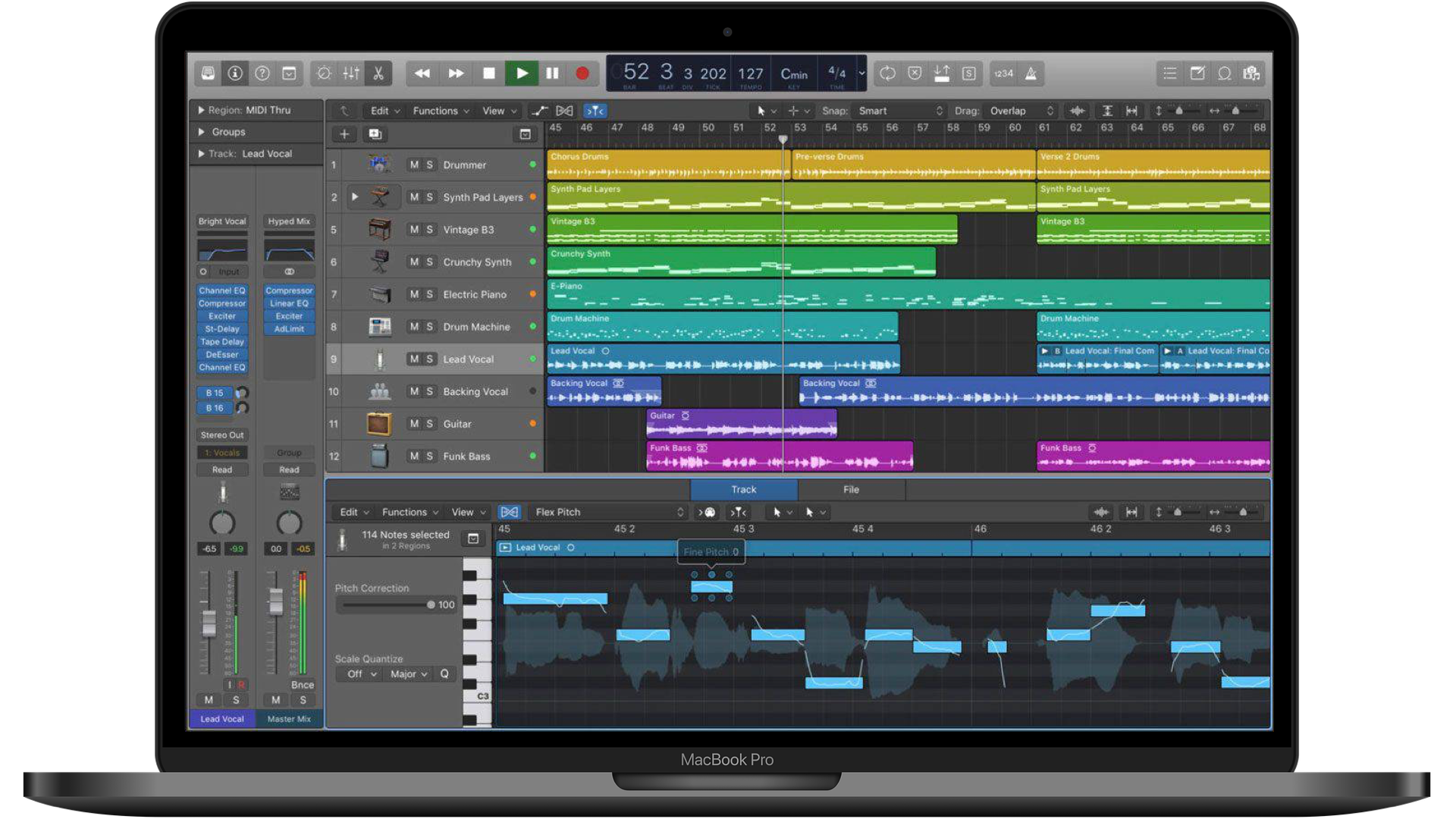This screenshot has width=1456, height=819.
Task: Solo the Lead Vocal track
Action: coord(428,359)
